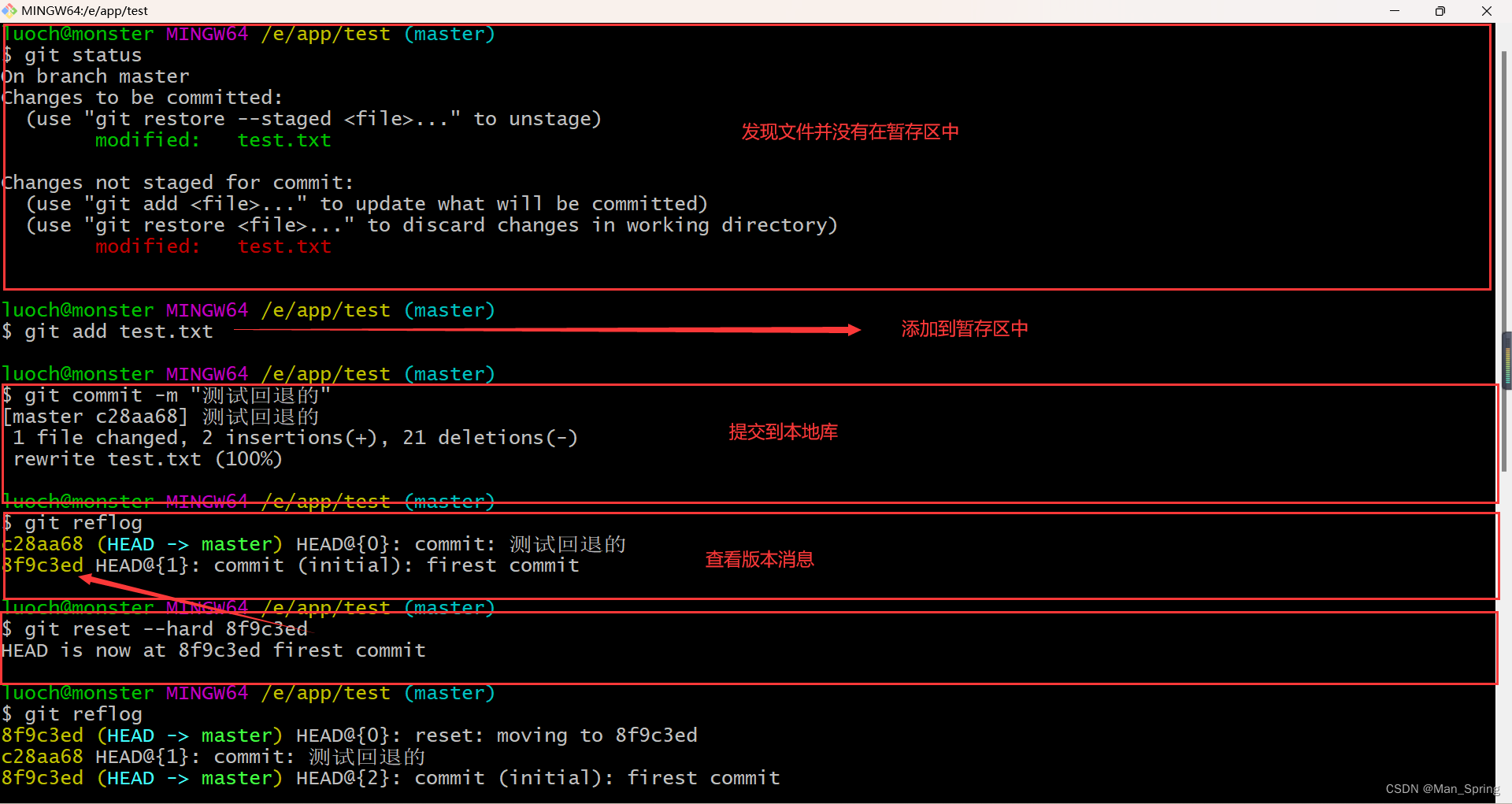
Task: Click 'git restore --staged <file>' hint line
Action: pos(313,119)
